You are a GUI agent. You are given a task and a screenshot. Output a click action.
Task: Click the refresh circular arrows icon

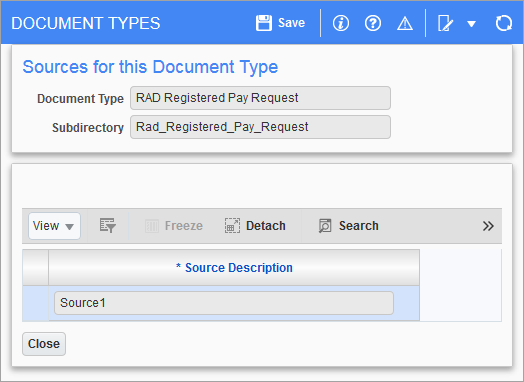(504, 23)
